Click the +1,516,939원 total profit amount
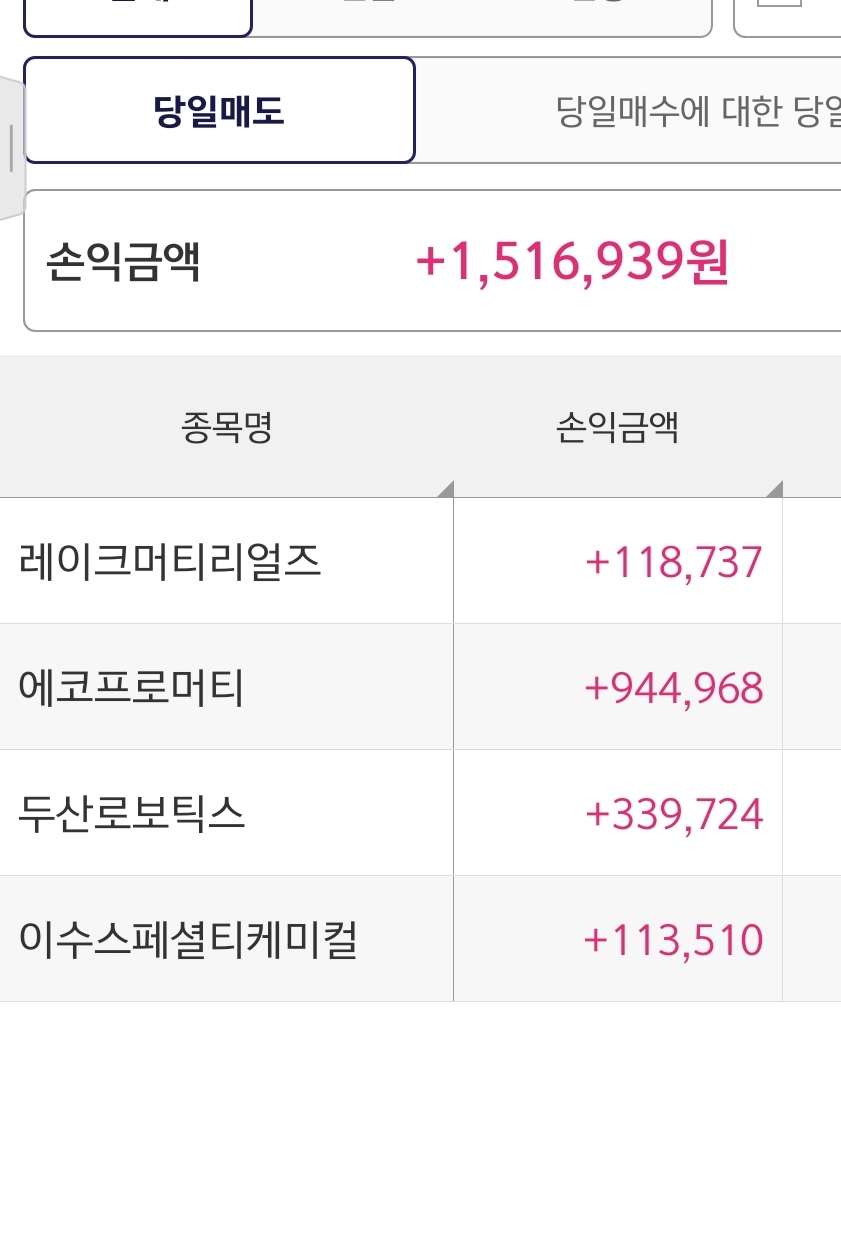 coord(572,262)
